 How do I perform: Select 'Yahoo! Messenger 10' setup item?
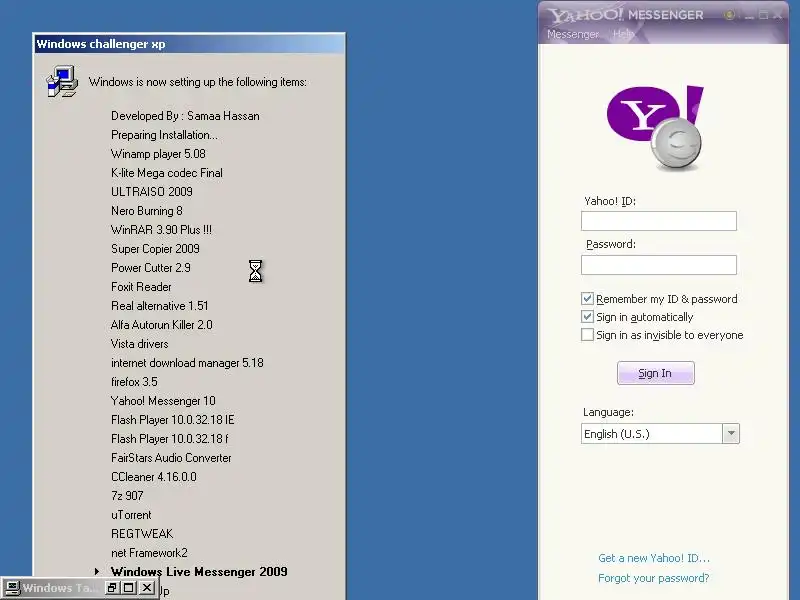(x=163, y=401)
